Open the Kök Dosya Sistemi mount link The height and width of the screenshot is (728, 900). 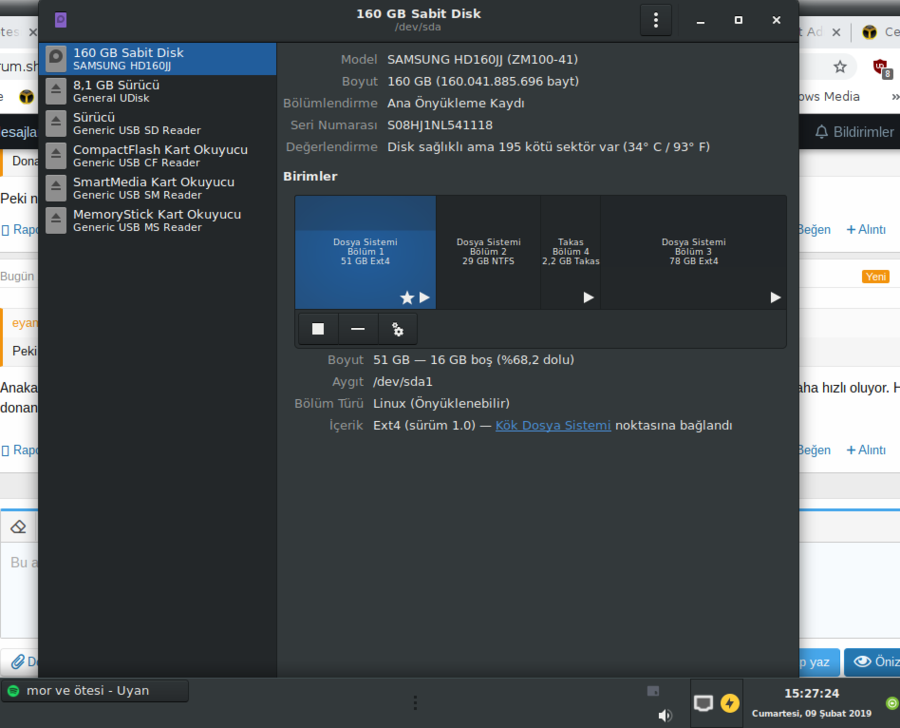[x=553, y=425]
